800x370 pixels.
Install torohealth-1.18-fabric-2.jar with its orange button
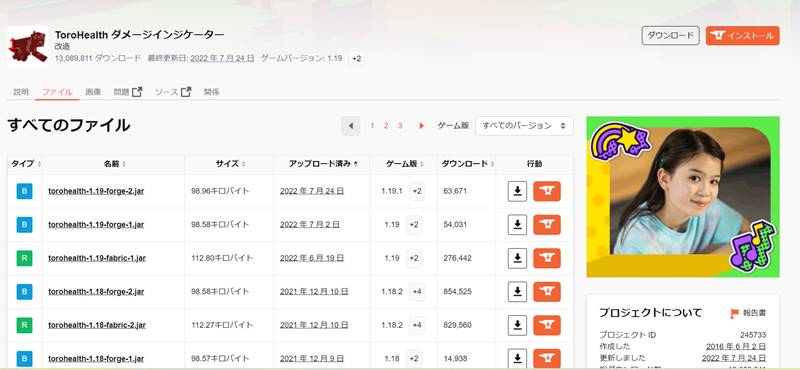pyautogui.click(x=547, y=325)
